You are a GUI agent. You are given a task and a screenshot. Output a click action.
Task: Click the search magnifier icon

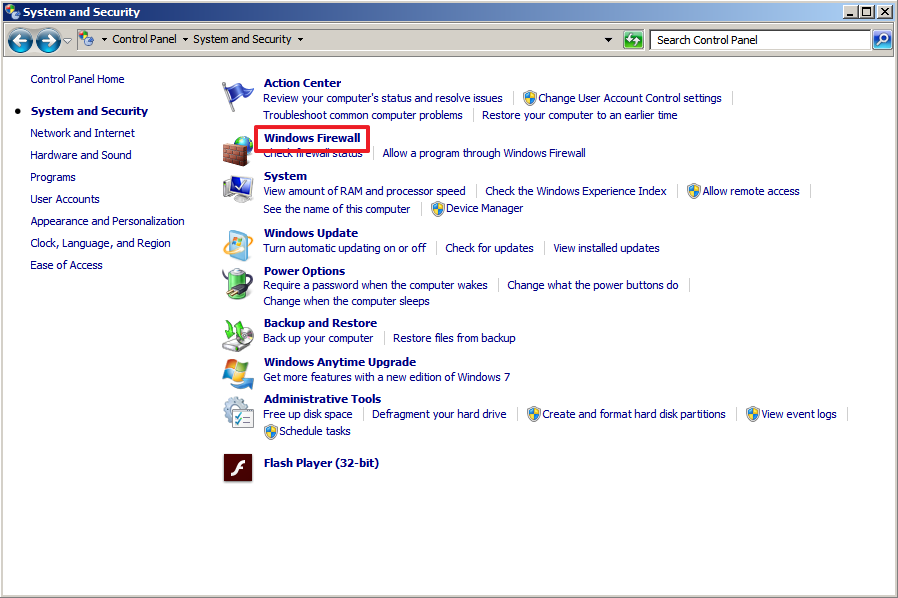pos(880,39)
